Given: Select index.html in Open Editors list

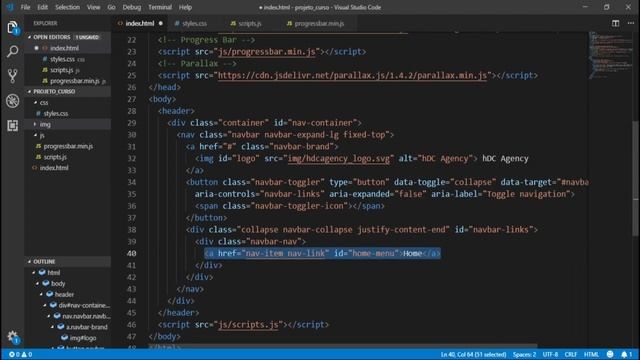Looking at the screenshot, I should [x=68, y=48].
